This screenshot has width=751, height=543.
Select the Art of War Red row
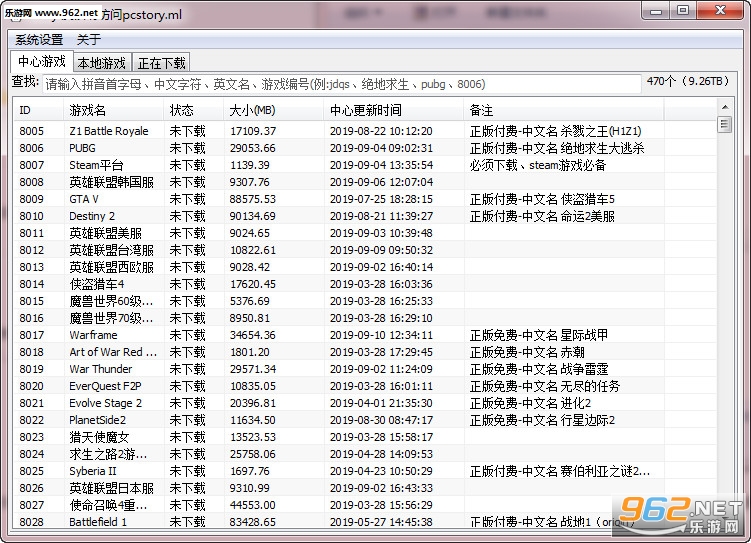pyautogui.click(x=365, y=352)
